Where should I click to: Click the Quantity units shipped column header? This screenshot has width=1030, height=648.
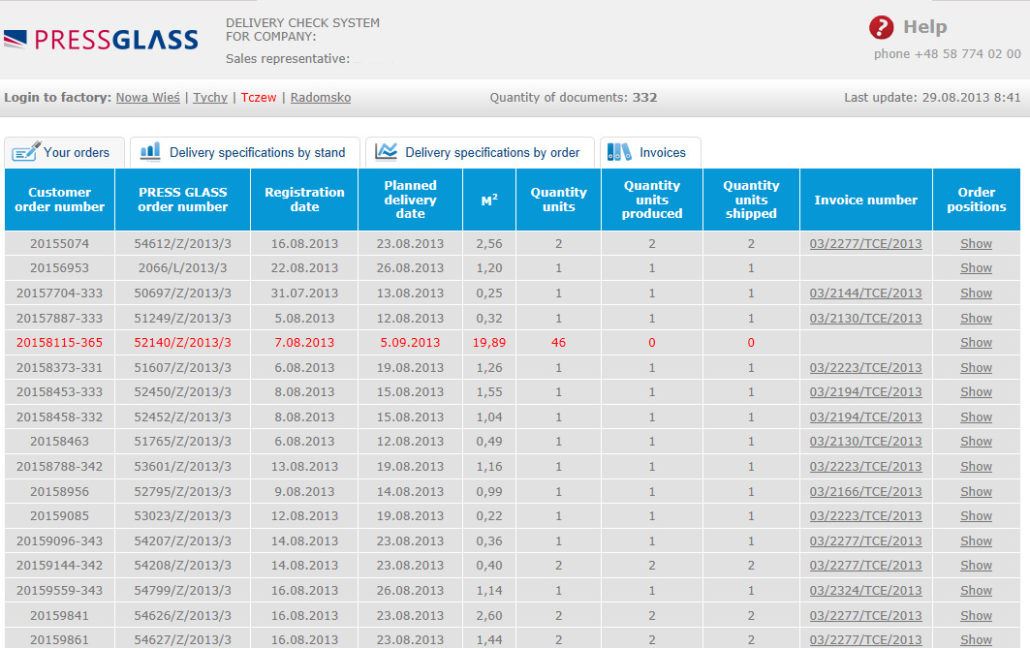pyautogui.click(x=751, y=200)
